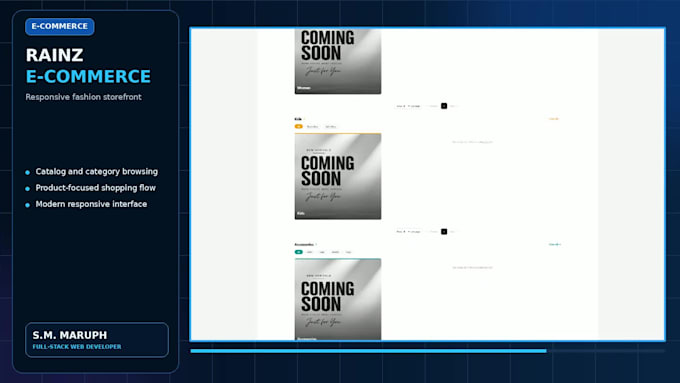Select the orange All filter in Kids
This screenshot has width=680, height=383.
[x=298, y=127]
